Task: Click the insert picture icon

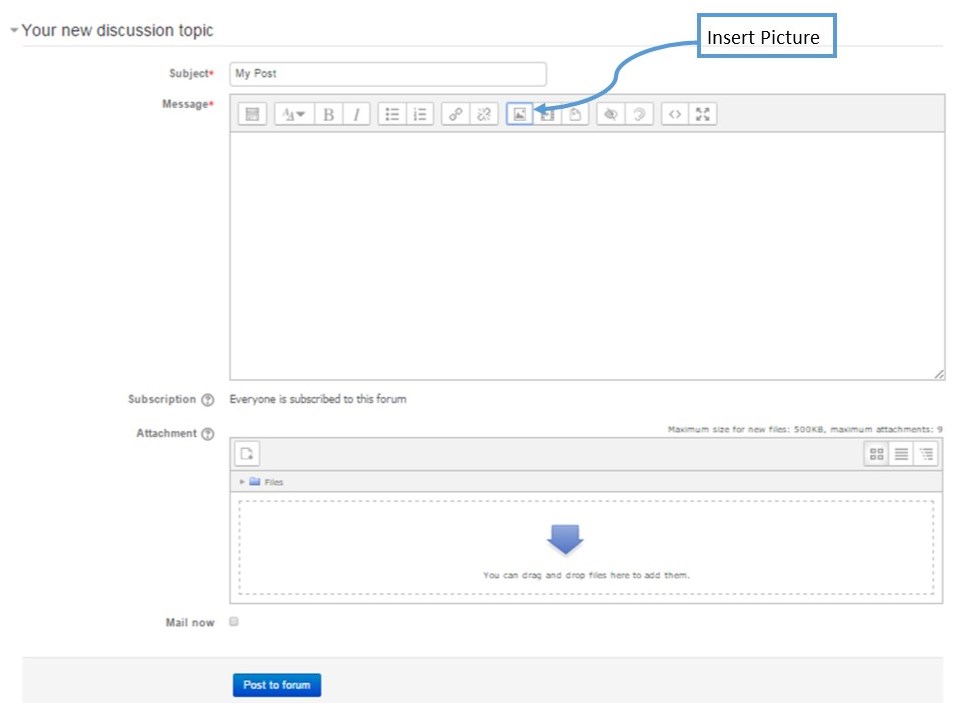Action: point(519,114)
